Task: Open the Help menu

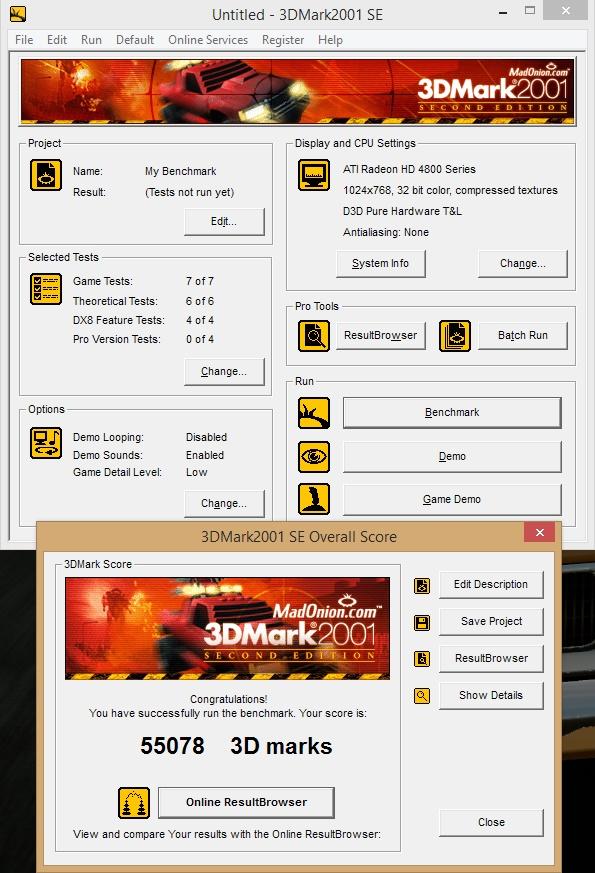Action: (x=330, y=40)
